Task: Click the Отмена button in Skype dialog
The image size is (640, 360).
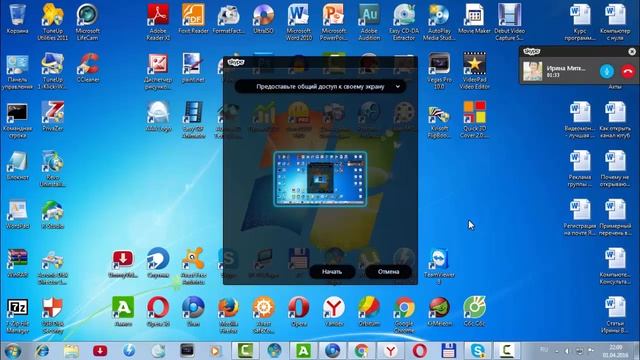Action: tap(388, 271)
